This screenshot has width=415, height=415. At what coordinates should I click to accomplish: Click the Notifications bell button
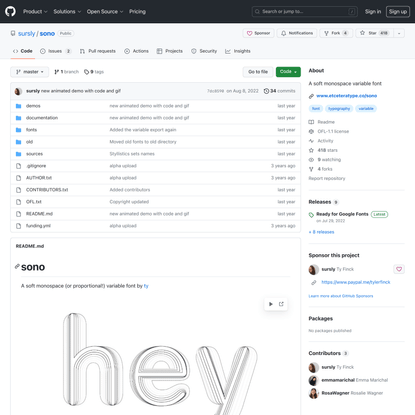tap(297, 33)
